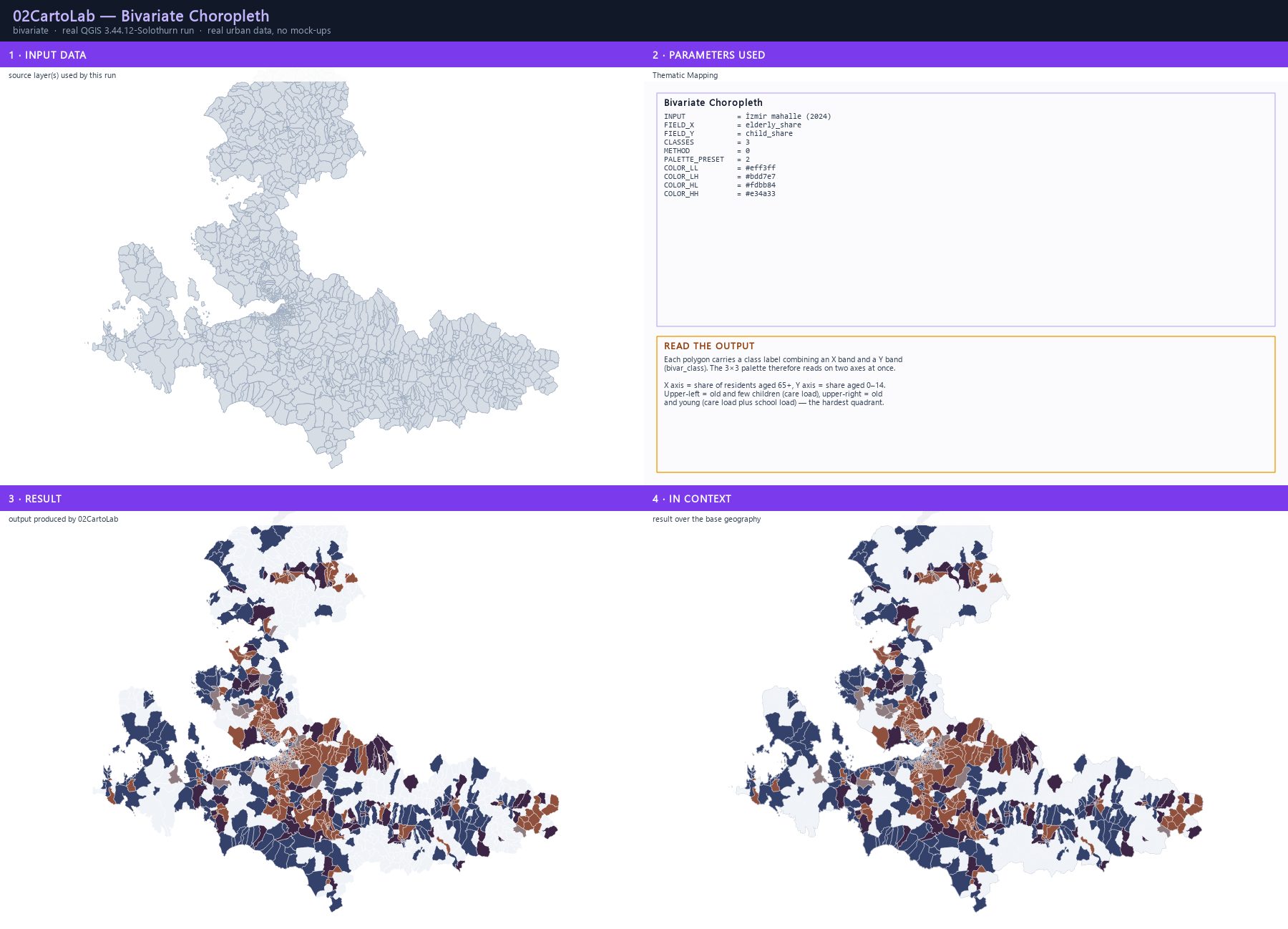Select the COLOR_LL value '#eff3ff'
This screenshot has width=1288, height=929.
[x=761, y=167]
